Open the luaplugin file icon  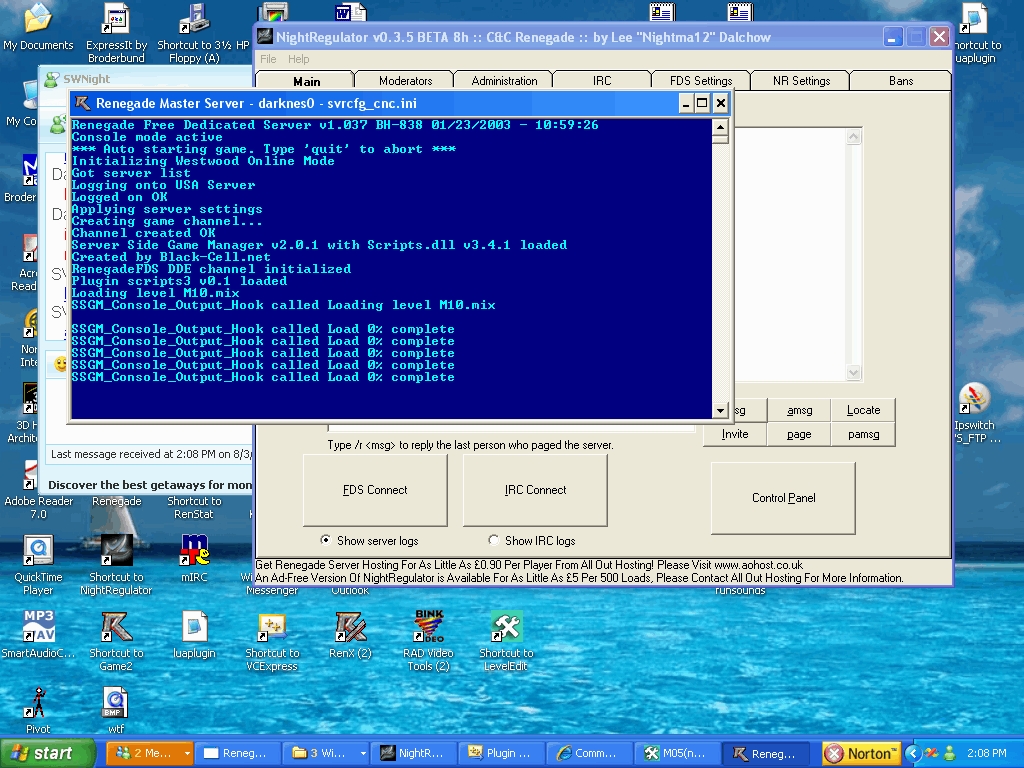(x=194, y=628)
